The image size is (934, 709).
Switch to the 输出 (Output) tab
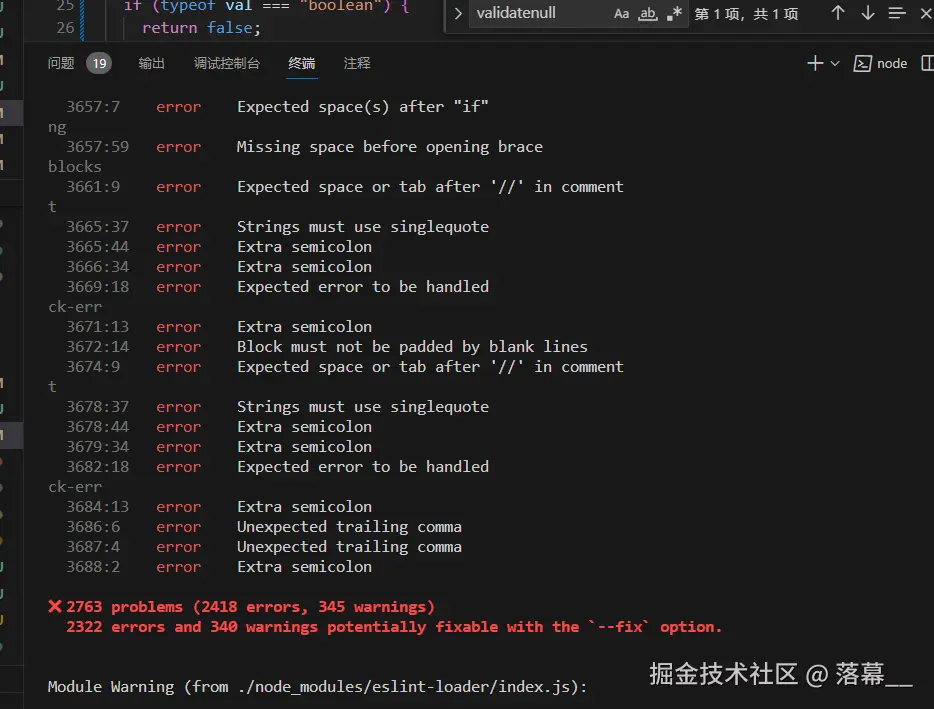(x=151, y=63)
